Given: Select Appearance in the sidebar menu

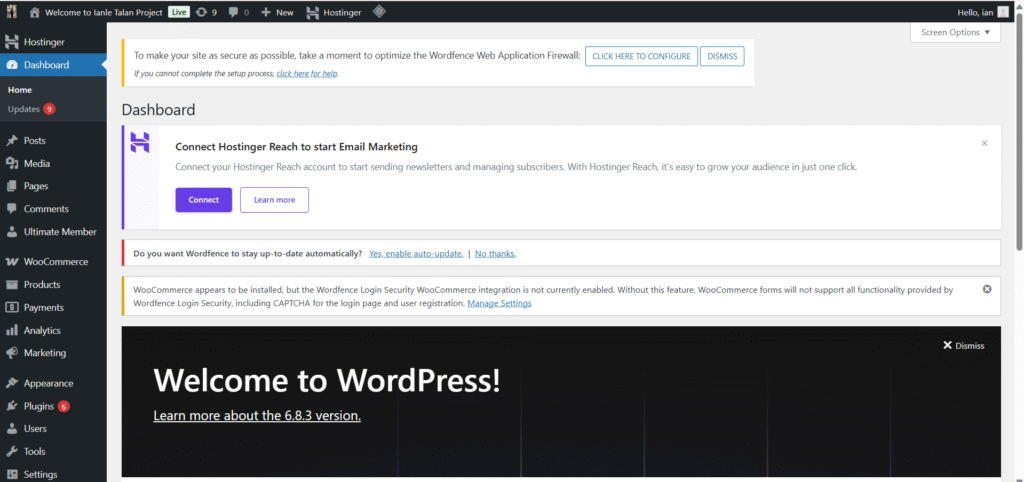Looking at the screenshot, I should click(x=48, y=383).
